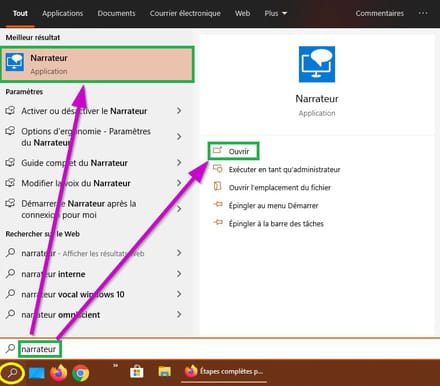
Task: Open the three-dot options menu
Action: (423, 13)
